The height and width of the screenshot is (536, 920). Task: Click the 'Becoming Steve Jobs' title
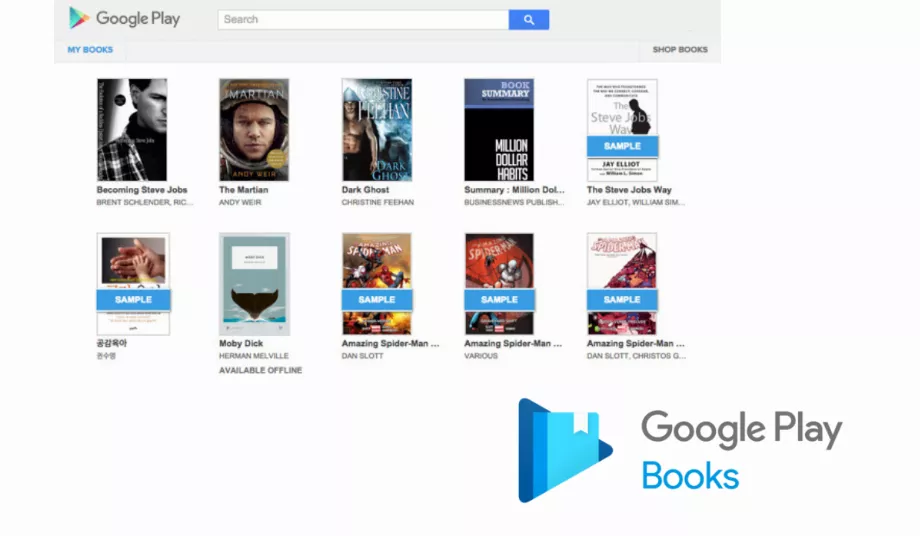tap(142, 190)
